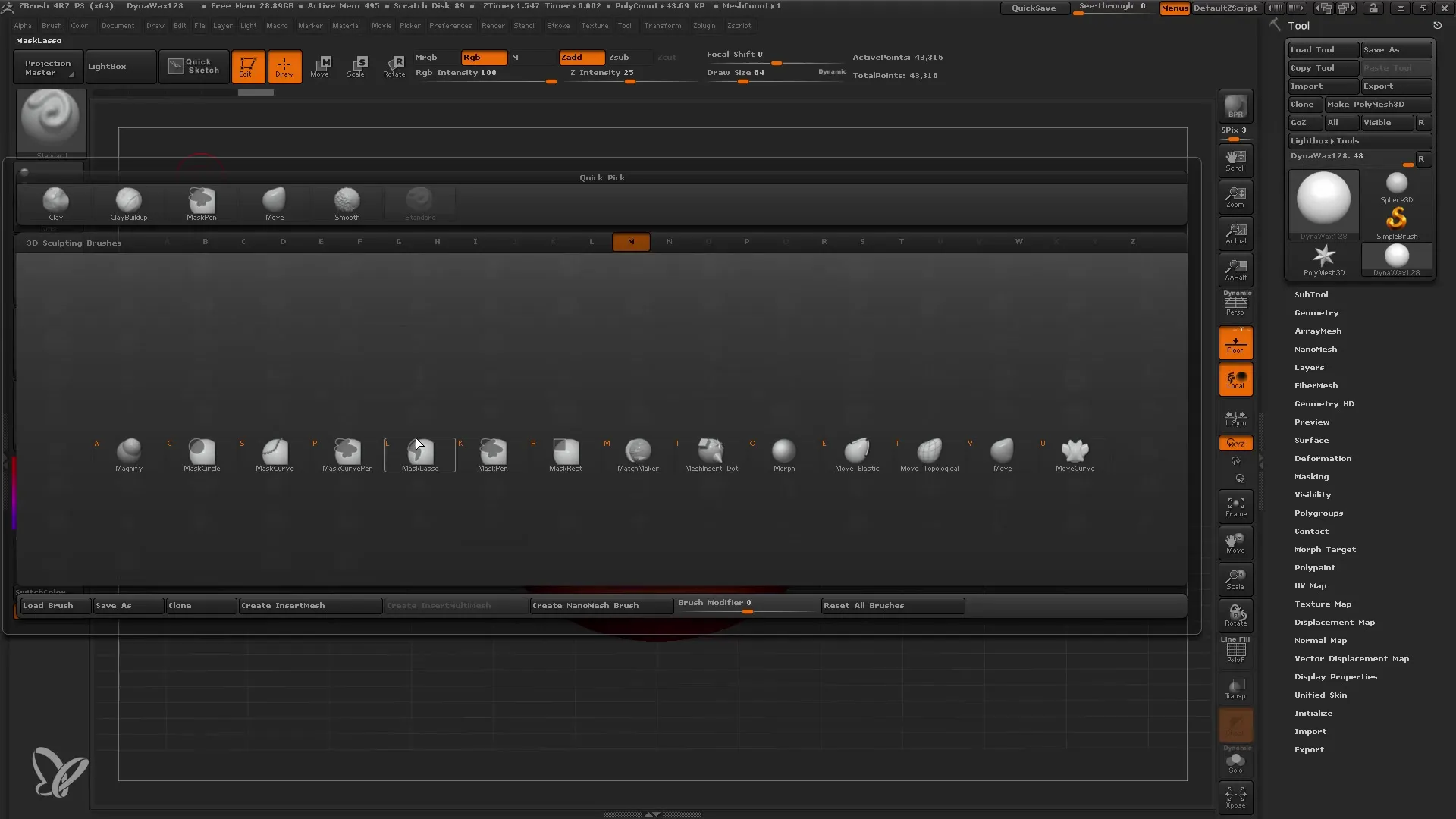The image size is (1456, 819).
Task: Click the Zoom canvas icon
Action: pyautogui.click(x=1235, y=197)
